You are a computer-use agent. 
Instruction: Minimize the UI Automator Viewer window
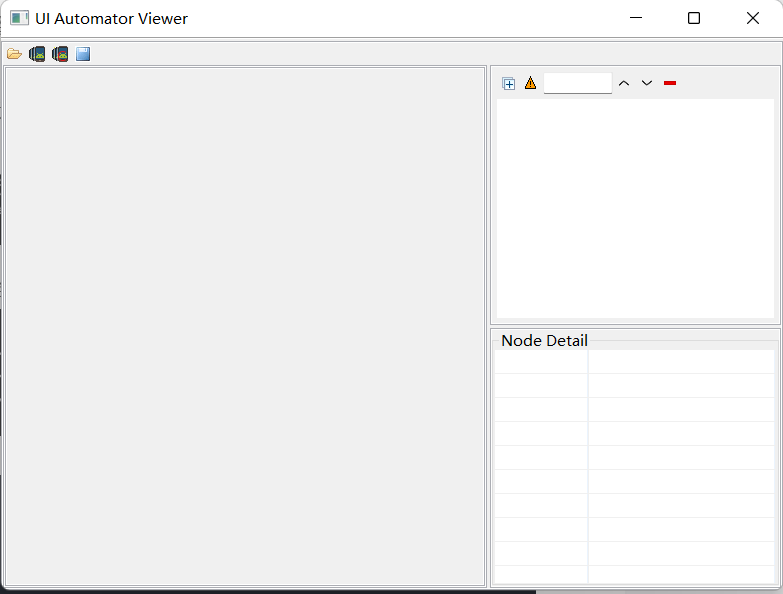click(x=636, y=18)
